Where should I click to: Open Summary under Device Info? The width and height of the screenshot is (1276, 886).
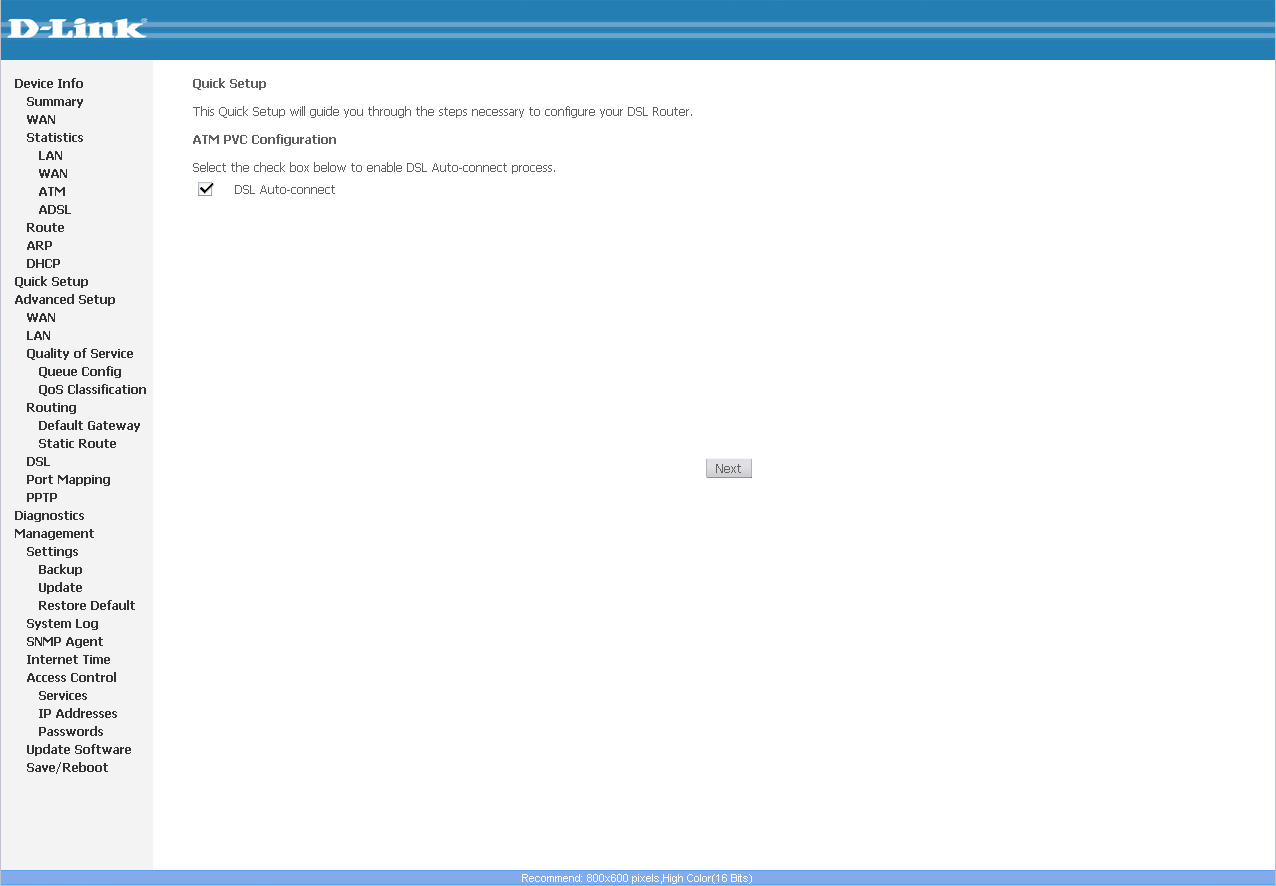(x=55, y=102)
